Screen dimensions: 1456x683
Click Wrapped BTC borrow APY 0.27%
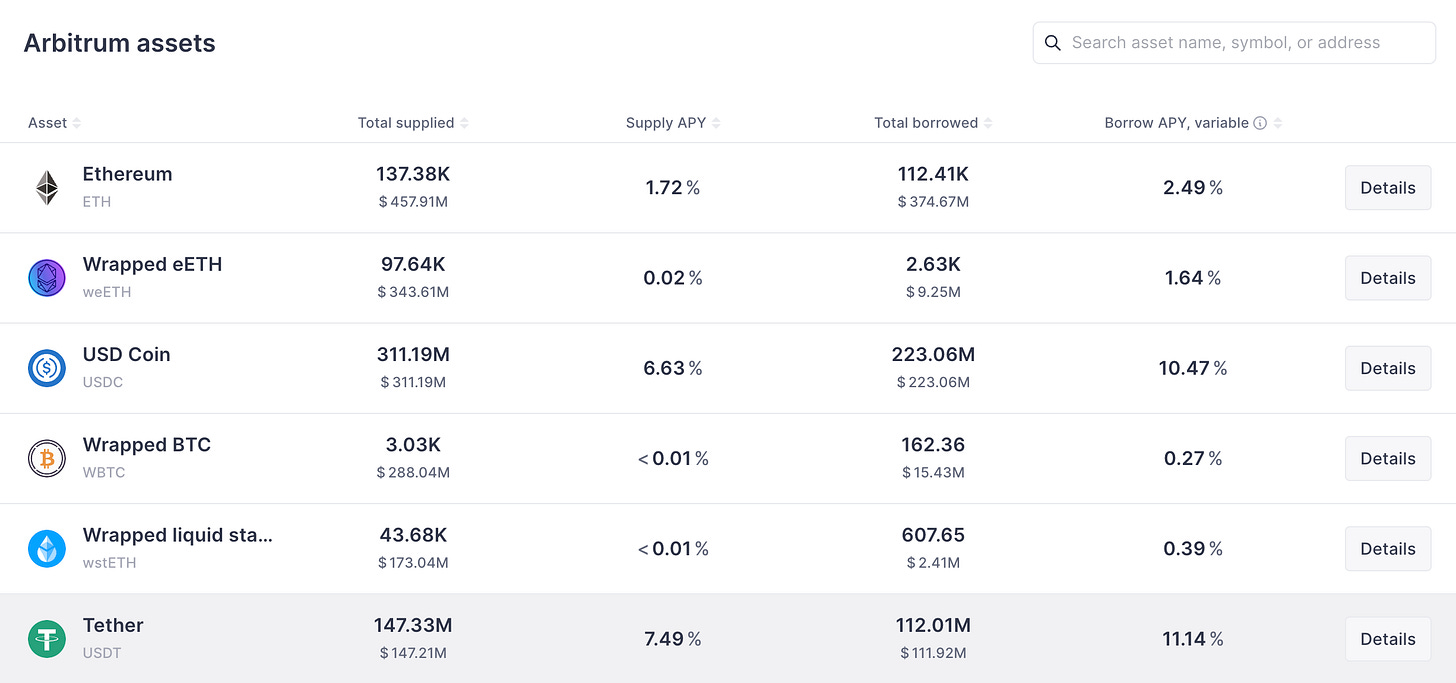tap(1193, 458)
